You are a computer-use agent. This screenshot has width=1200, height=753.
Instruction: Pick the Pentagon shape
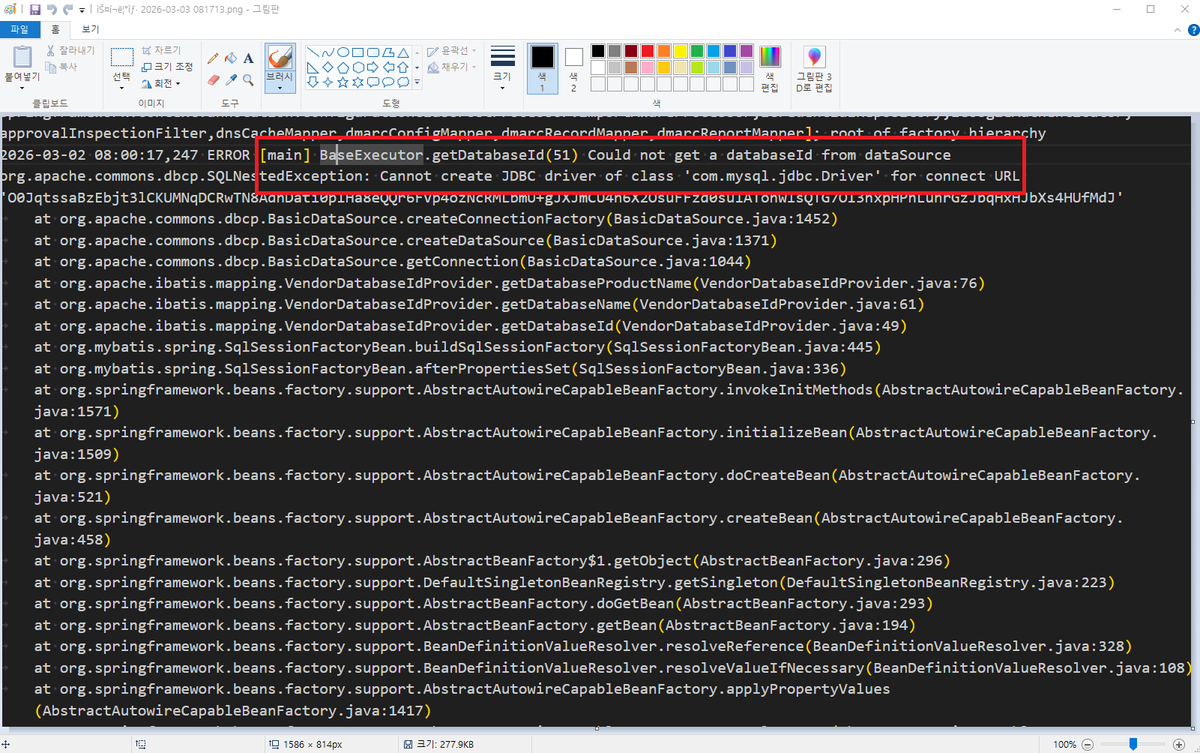[x=343, y=67]
